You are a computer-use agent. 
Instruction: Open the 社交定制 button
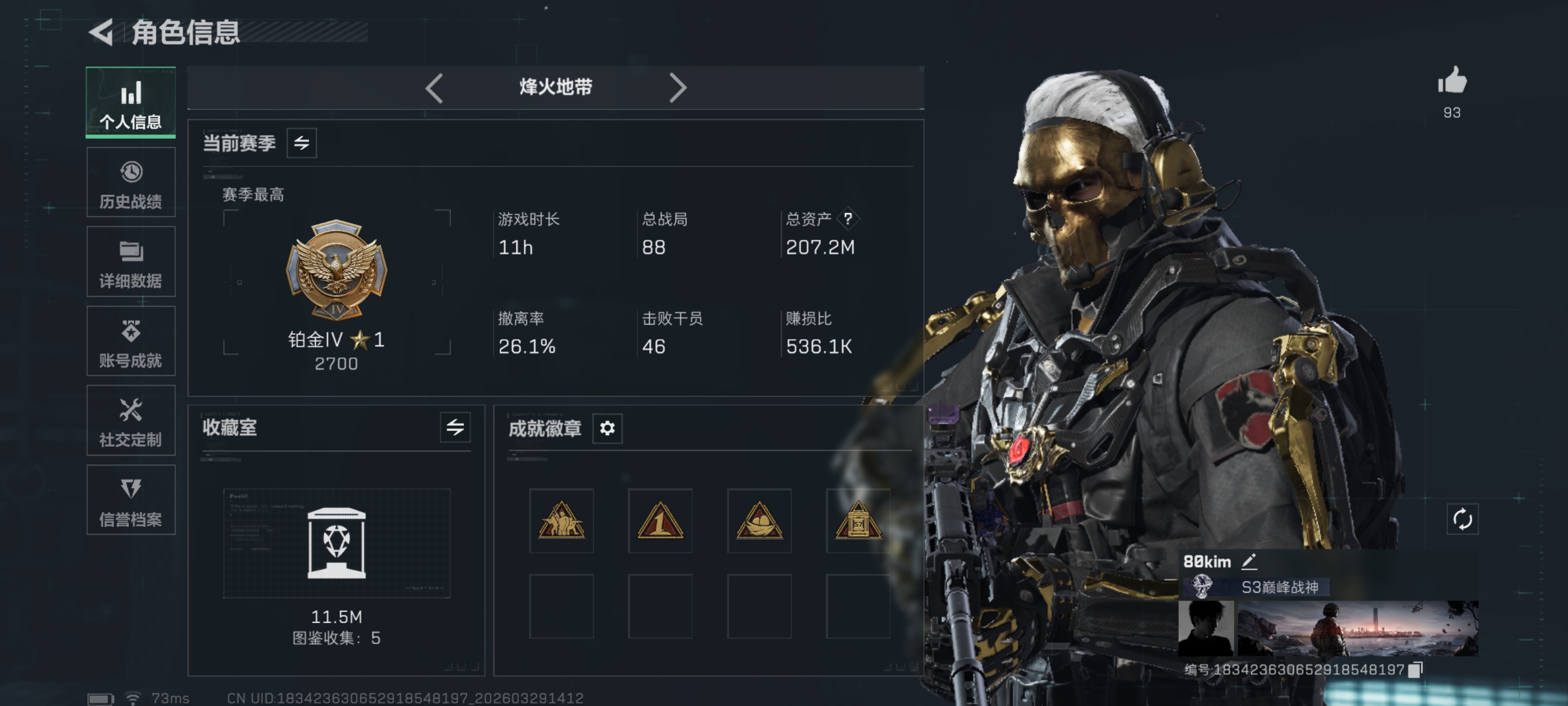tap(131, 420)
